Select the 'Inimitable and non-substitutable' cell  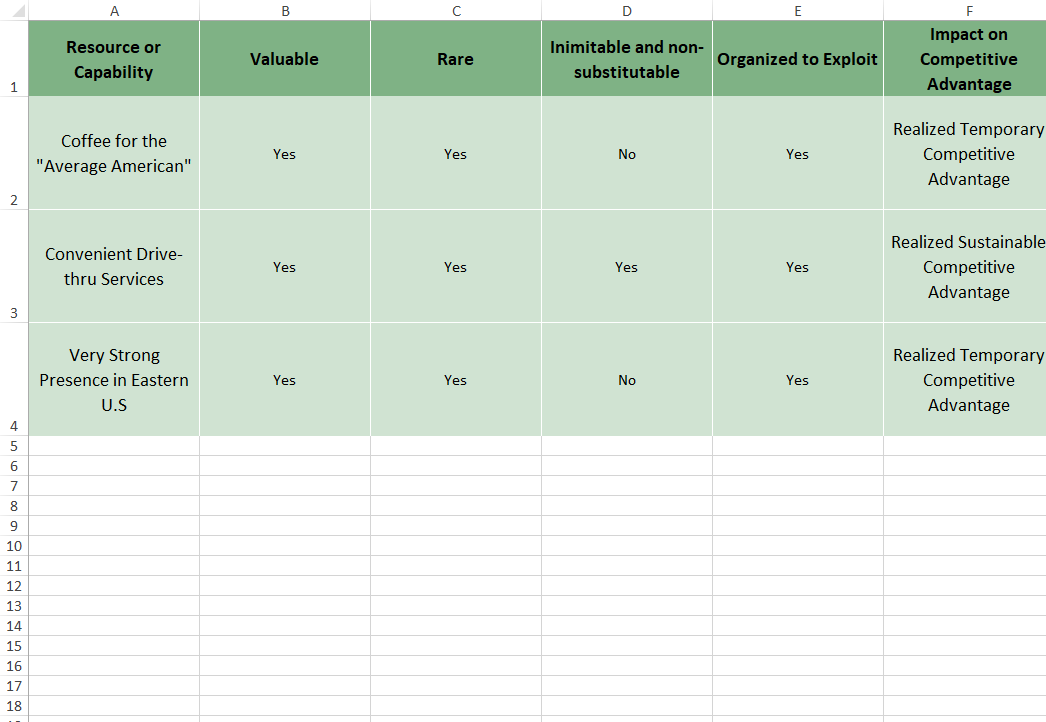pos(627,59)
